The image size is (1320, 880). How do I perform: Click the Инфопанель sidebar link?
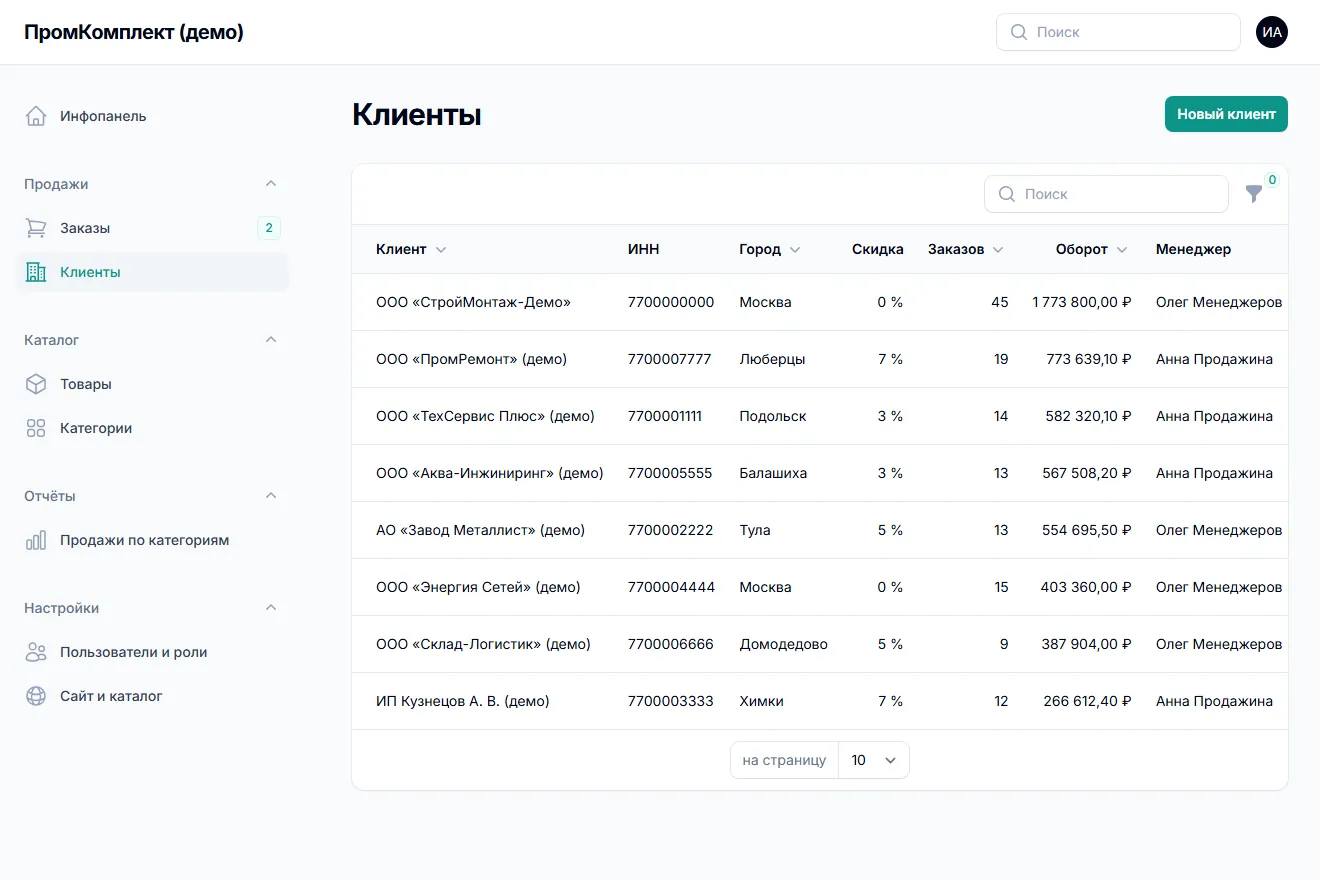152,116
